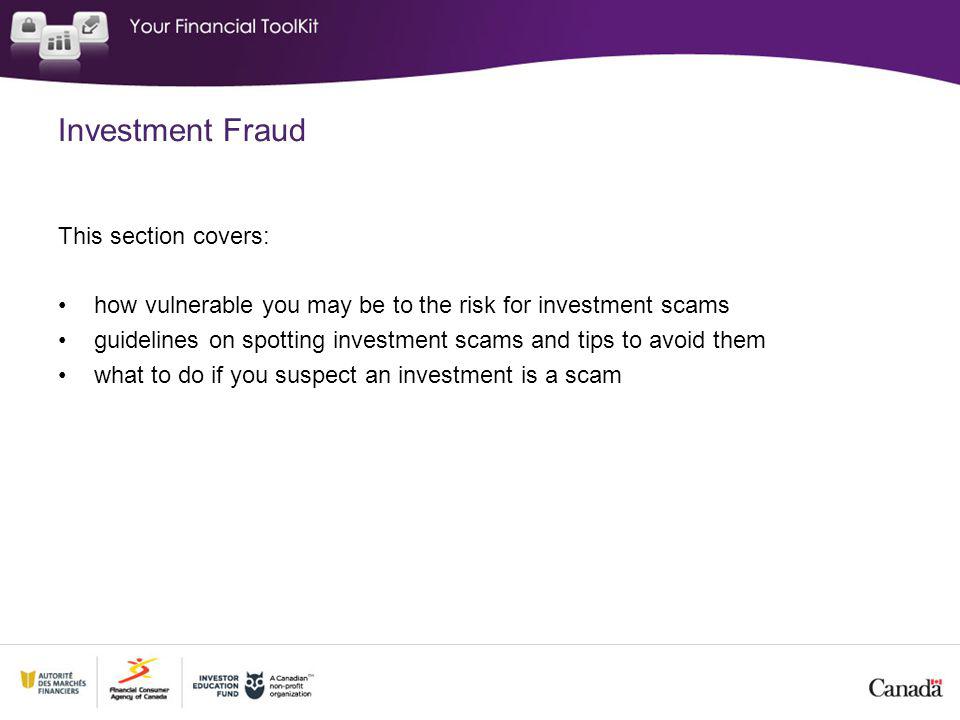
Task: Click the 'INVESTOR EDUCATION FUND' text label
Action: tap(216, 686)
